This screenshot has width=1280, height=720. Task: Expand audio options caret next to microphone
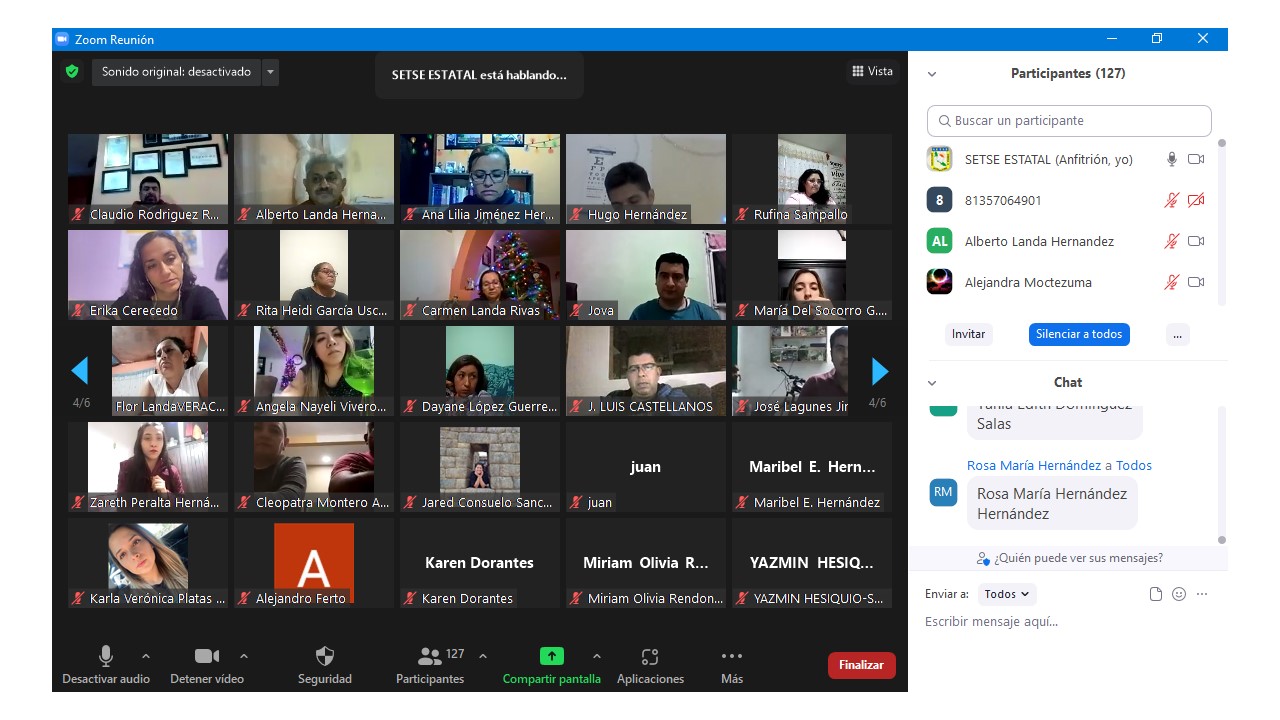click(146, 656)
